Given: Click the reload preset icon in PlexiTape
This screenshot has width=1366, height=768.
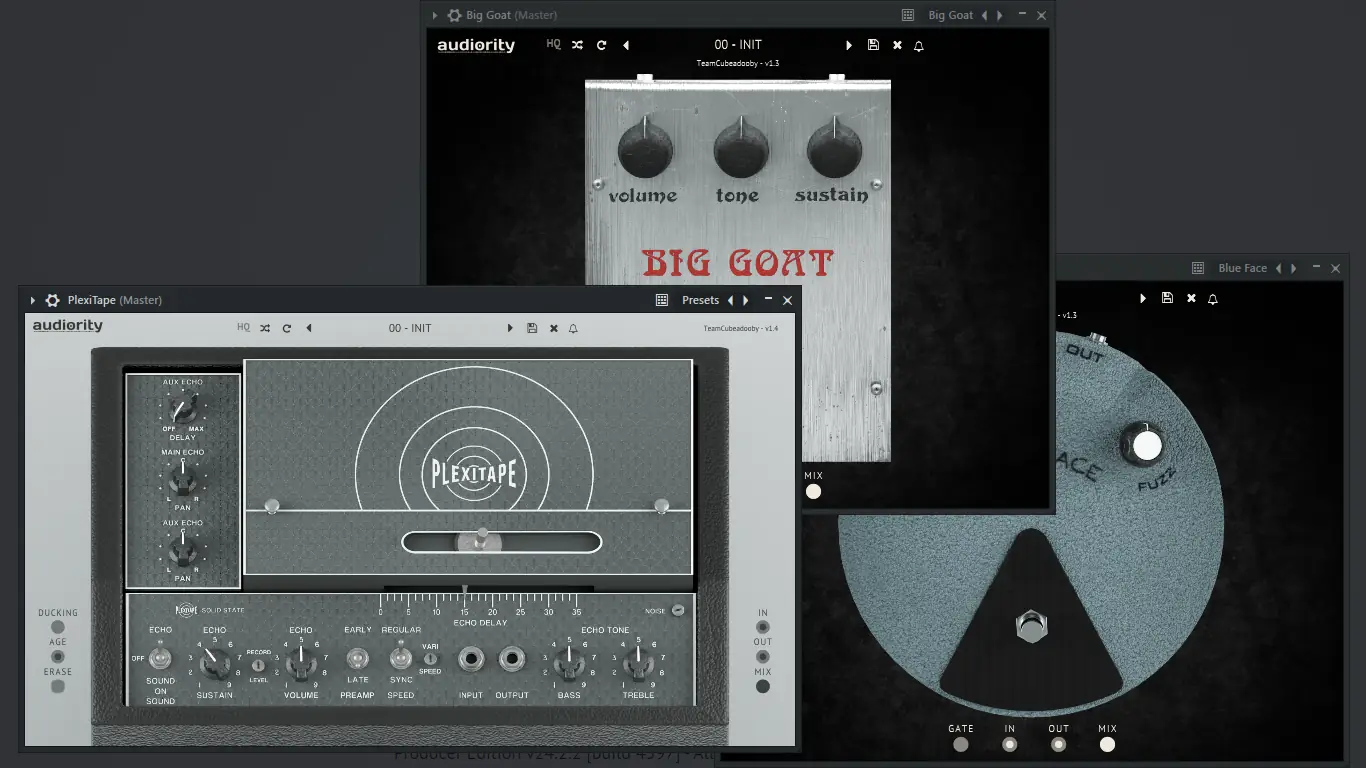Looking at the screenshot, I should pyautogui.click(x=287, y=328).
